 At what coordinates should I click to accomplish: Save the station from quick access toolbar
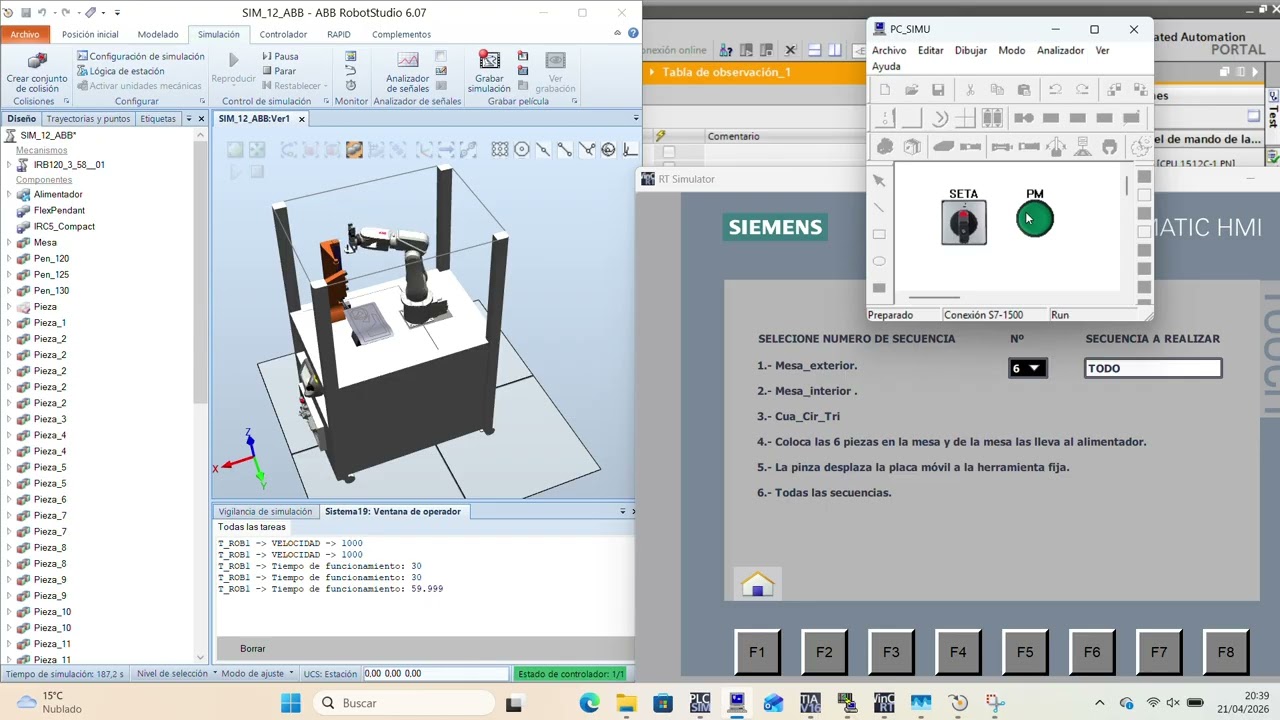[27, 13]
